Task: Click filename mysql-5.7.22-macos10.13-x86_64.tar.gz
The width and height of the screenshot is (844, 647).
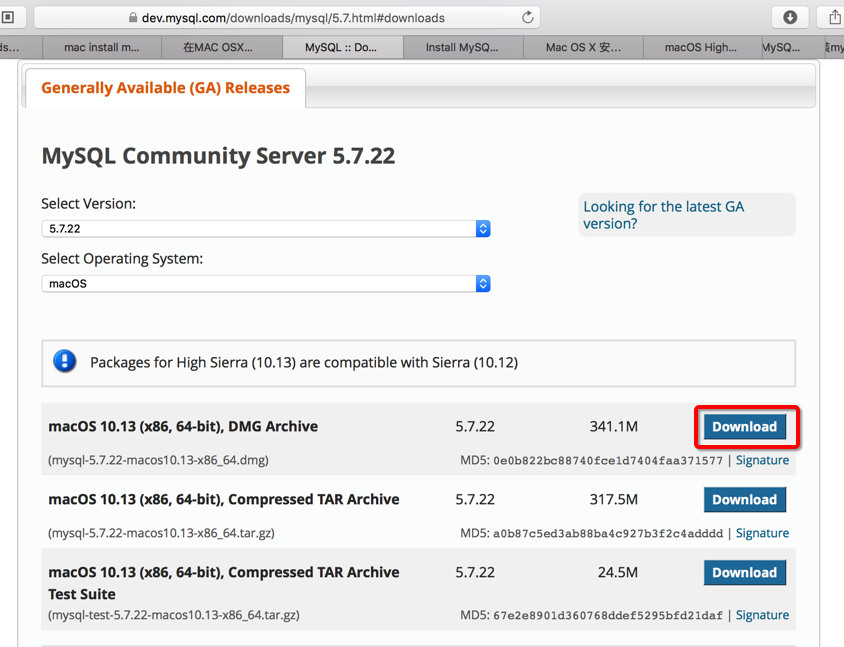Action: point(161,533)
